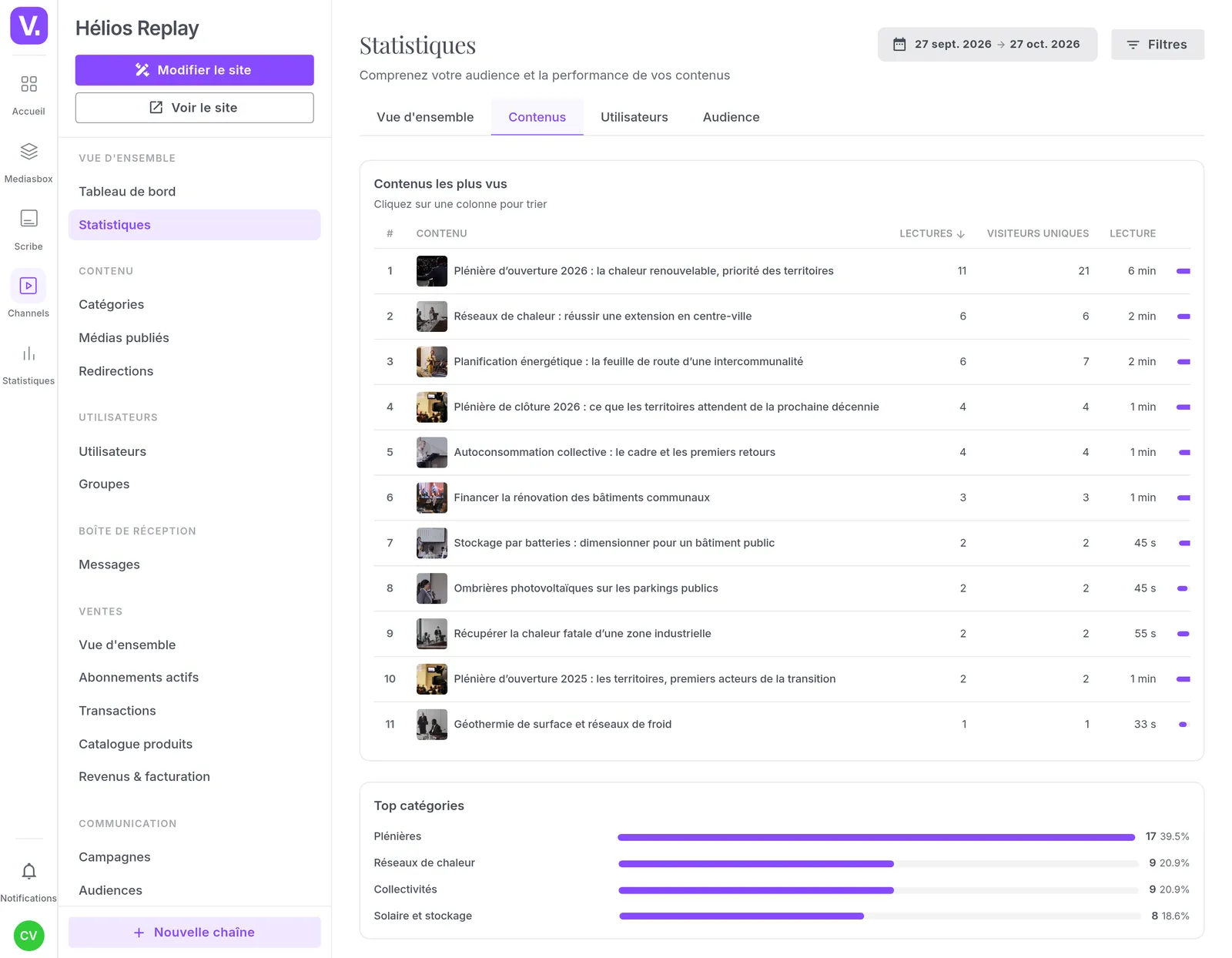
Task: Click Voir le site button
Action: 194,108
